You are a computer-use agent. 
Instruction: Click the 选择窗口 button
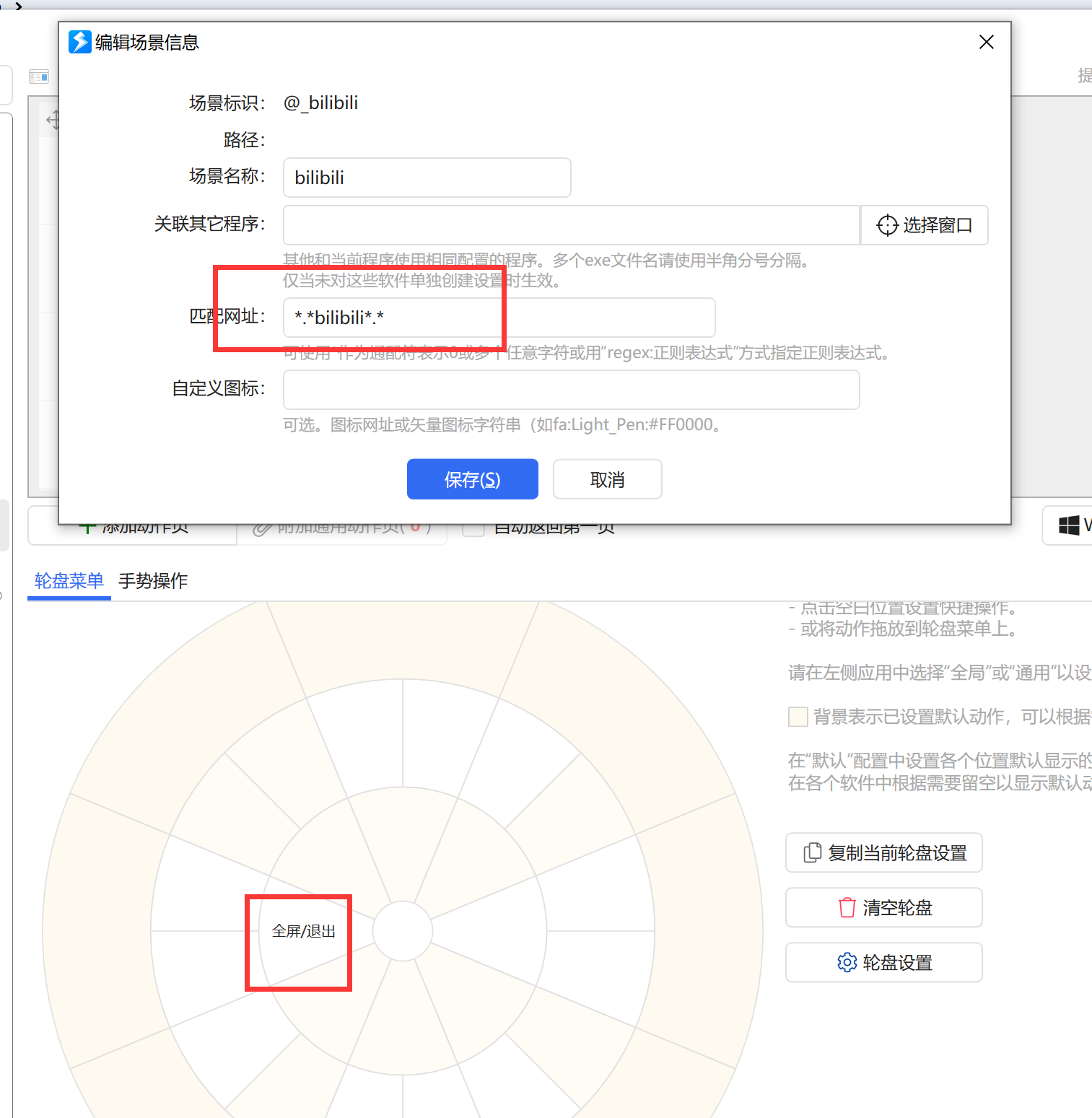(925, 225)
